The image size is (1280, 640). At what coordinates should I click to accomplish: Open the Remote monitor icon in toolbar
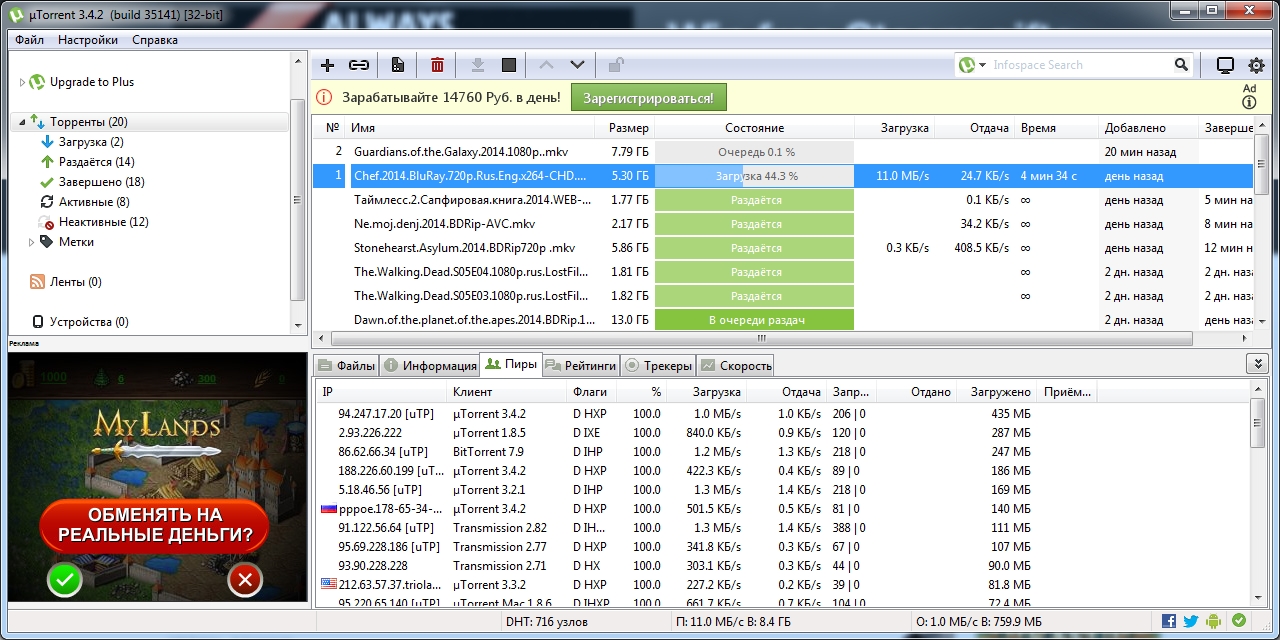pyautogui.click(x=1225, y=65)
